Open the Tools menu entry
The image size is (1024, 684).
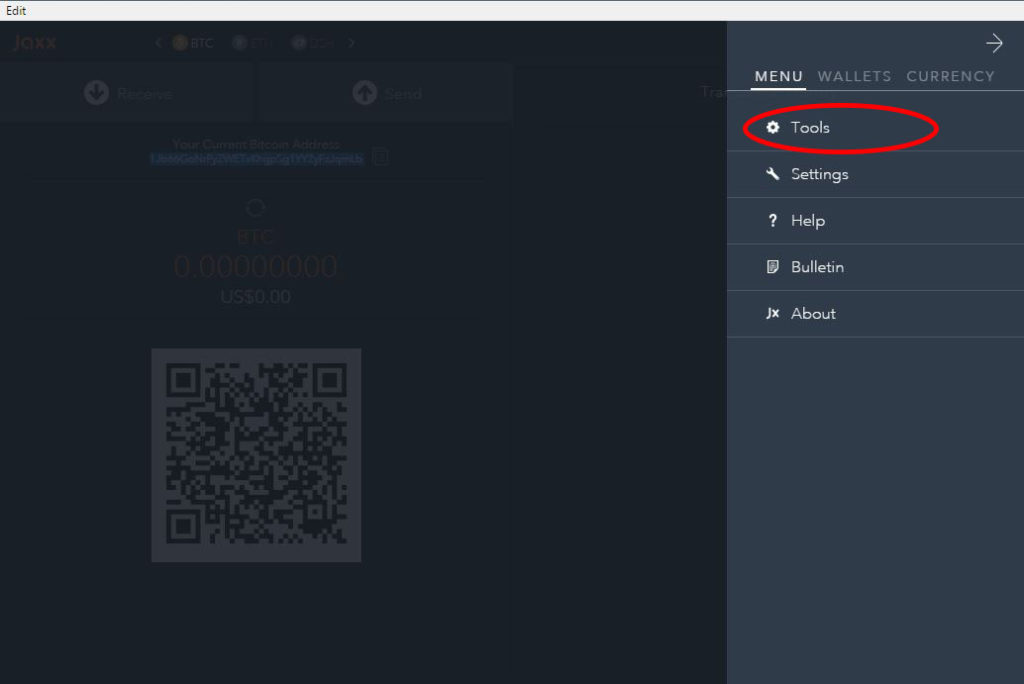pos(875,128)
